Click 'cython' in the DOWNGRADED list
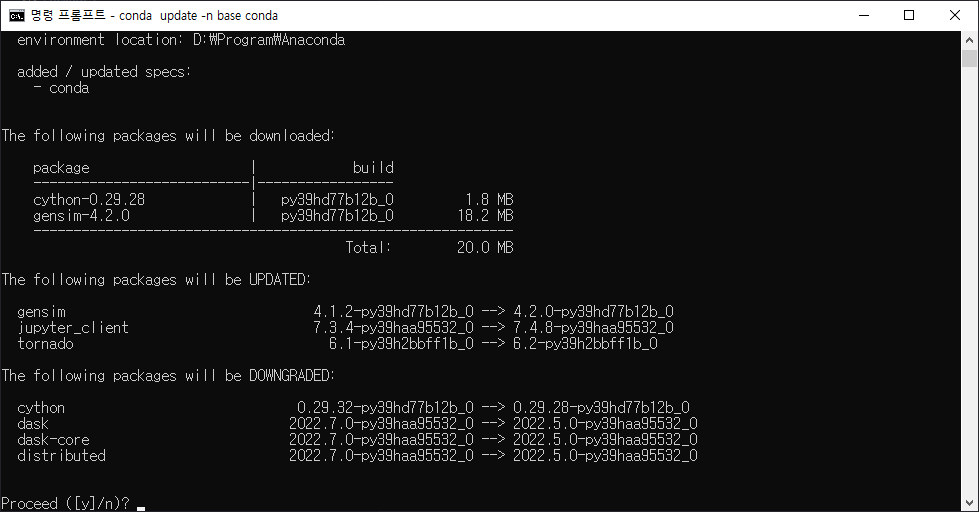 pyautogui.click(x=41, y=408)
